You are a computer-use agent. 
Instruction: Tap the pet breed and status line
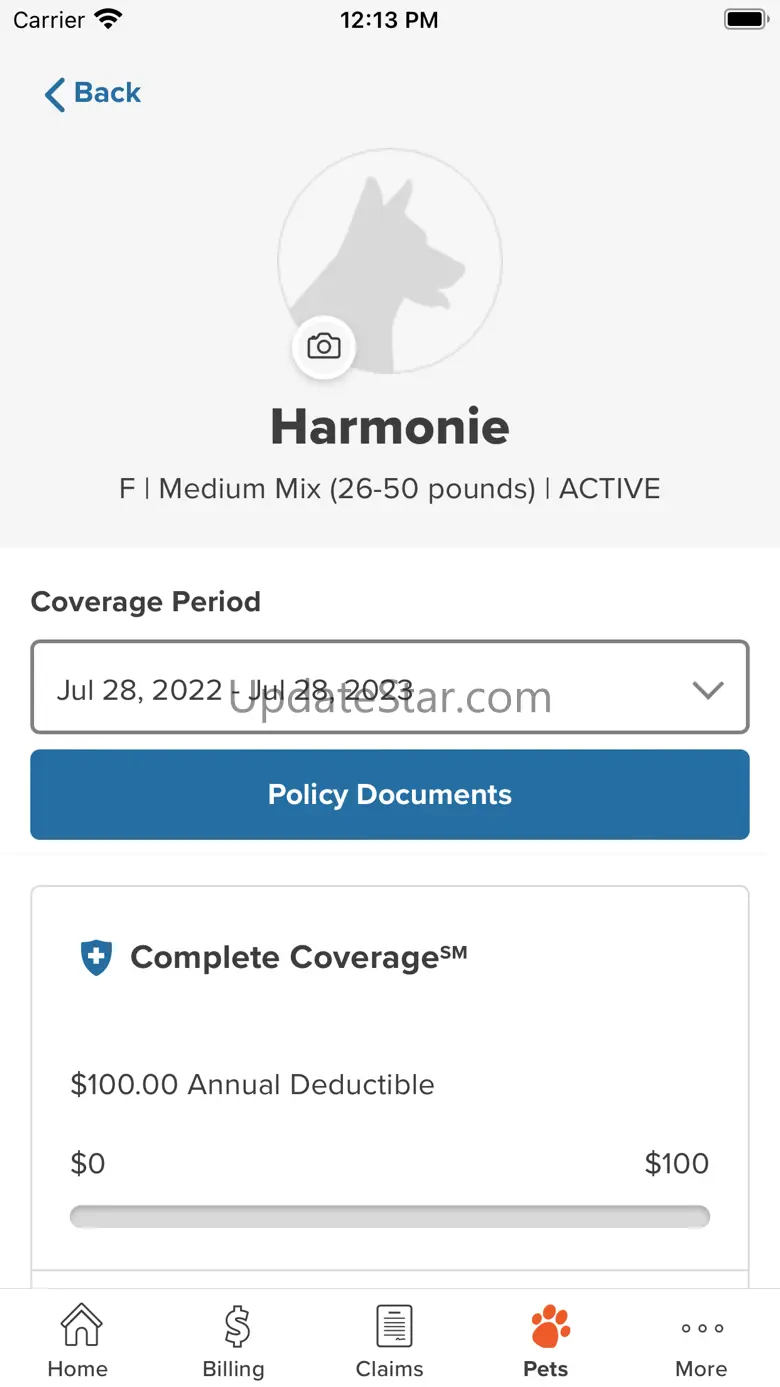pyautogui.click(x=390, y=489)
